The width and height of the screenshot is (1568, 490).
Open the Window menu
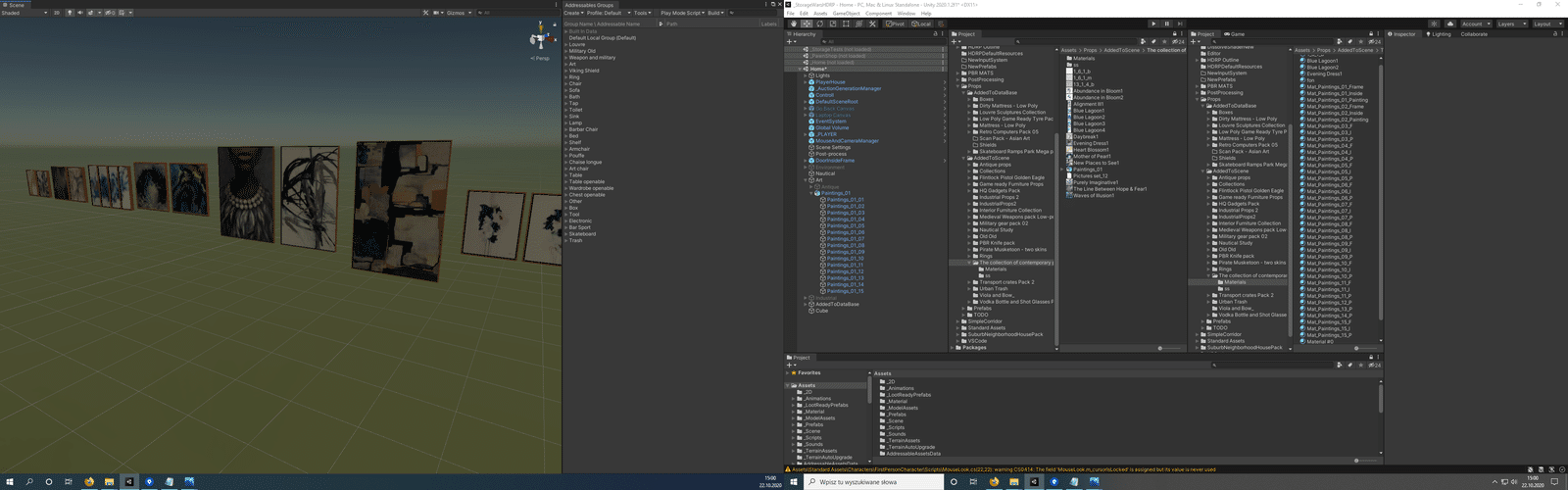906,14
